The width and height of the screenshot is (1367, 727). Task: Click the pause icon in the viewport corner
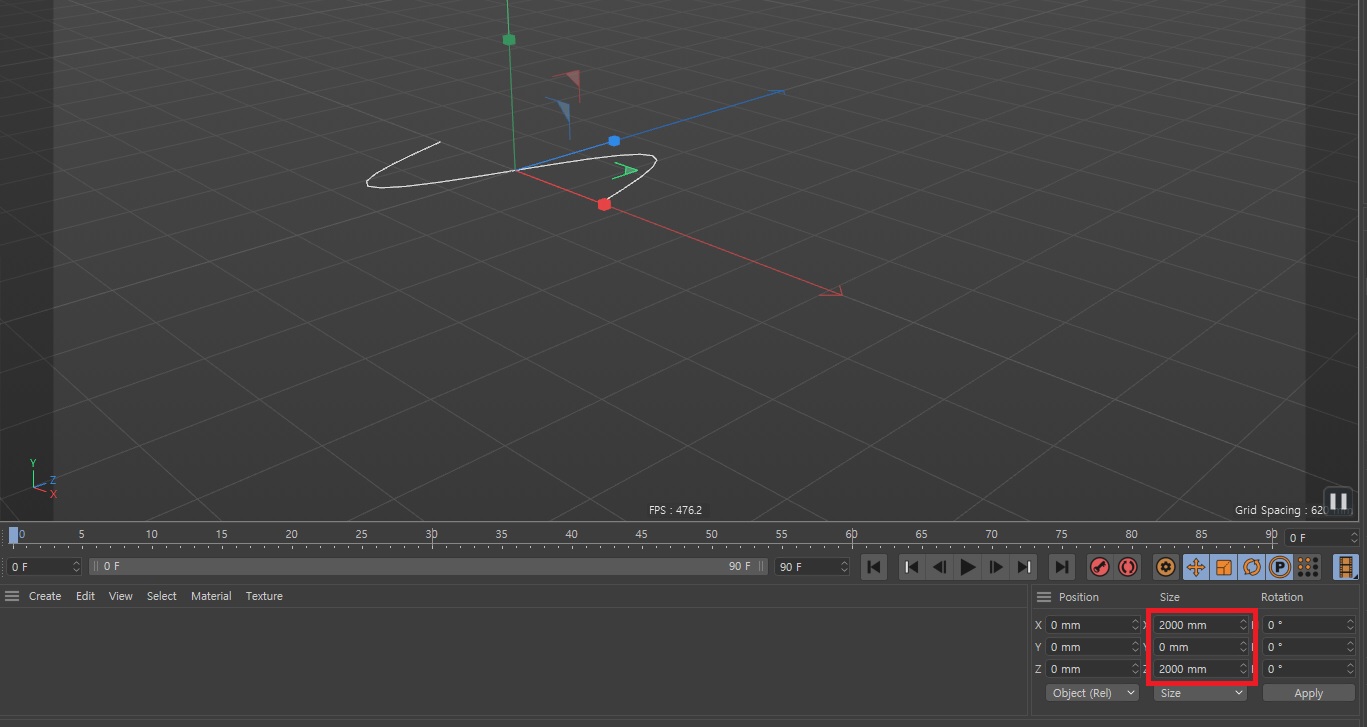click(1337, 500)
